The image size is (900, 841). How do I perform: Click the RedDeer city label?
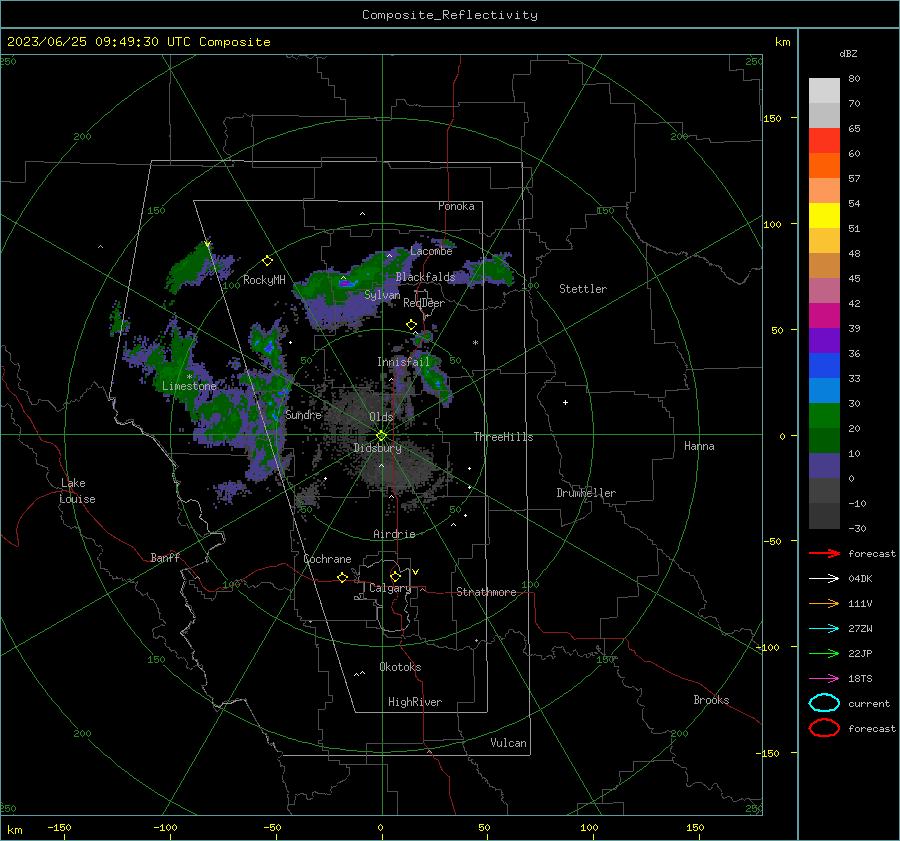pos(424,303)
